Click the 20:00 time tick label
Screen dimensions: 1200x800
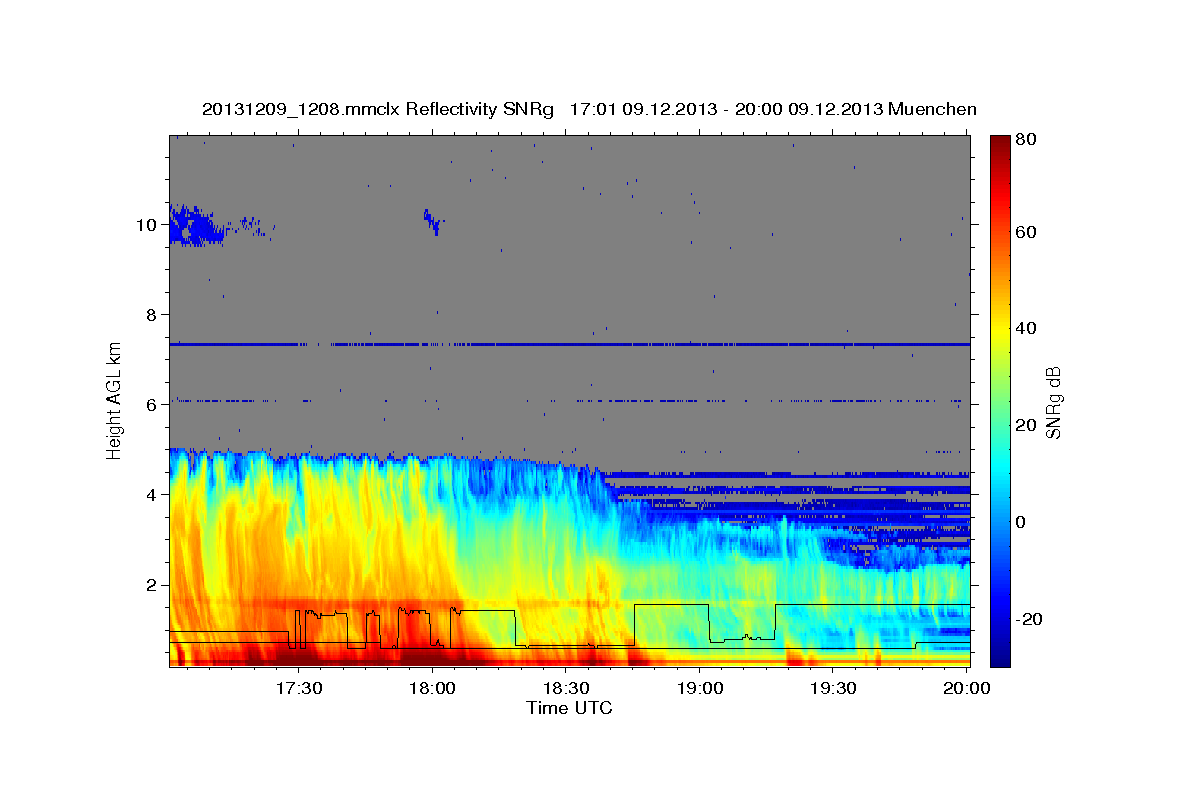(x=967, y=689)
